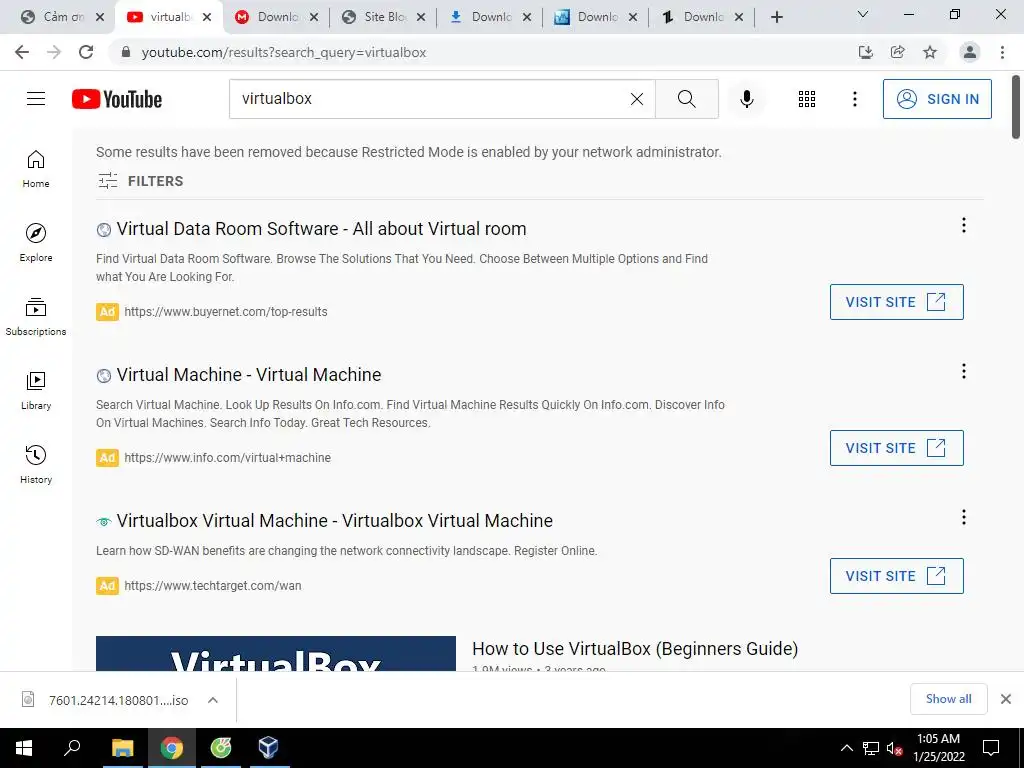
Task: Open taskbar search magnifier
Action: click(72, 748)
